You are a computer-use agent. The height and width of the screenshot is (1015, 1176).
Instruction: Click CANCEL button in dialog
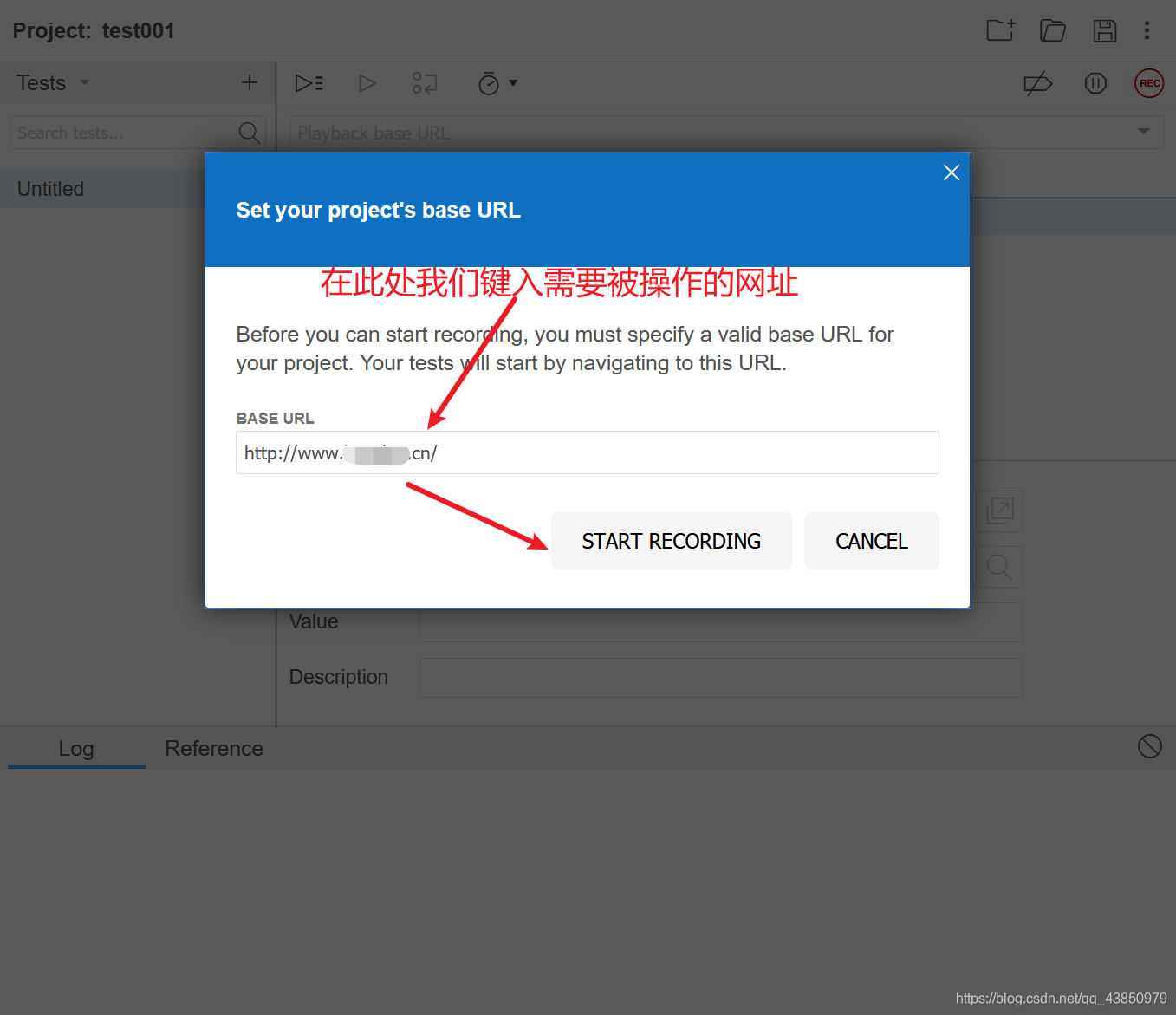tap(872, 541)
